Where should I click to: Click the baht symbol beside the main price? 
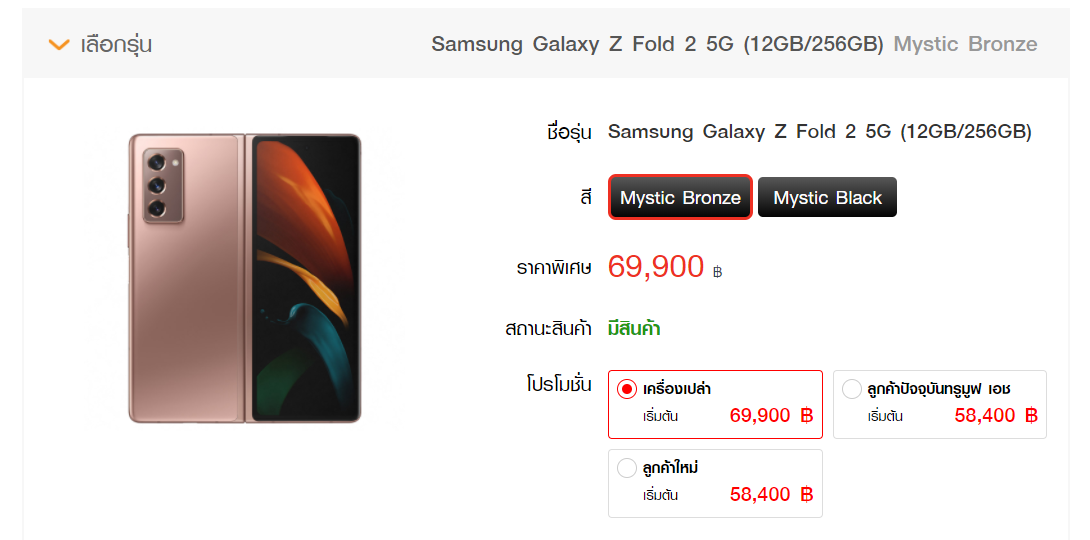click(x=717, y=271)
